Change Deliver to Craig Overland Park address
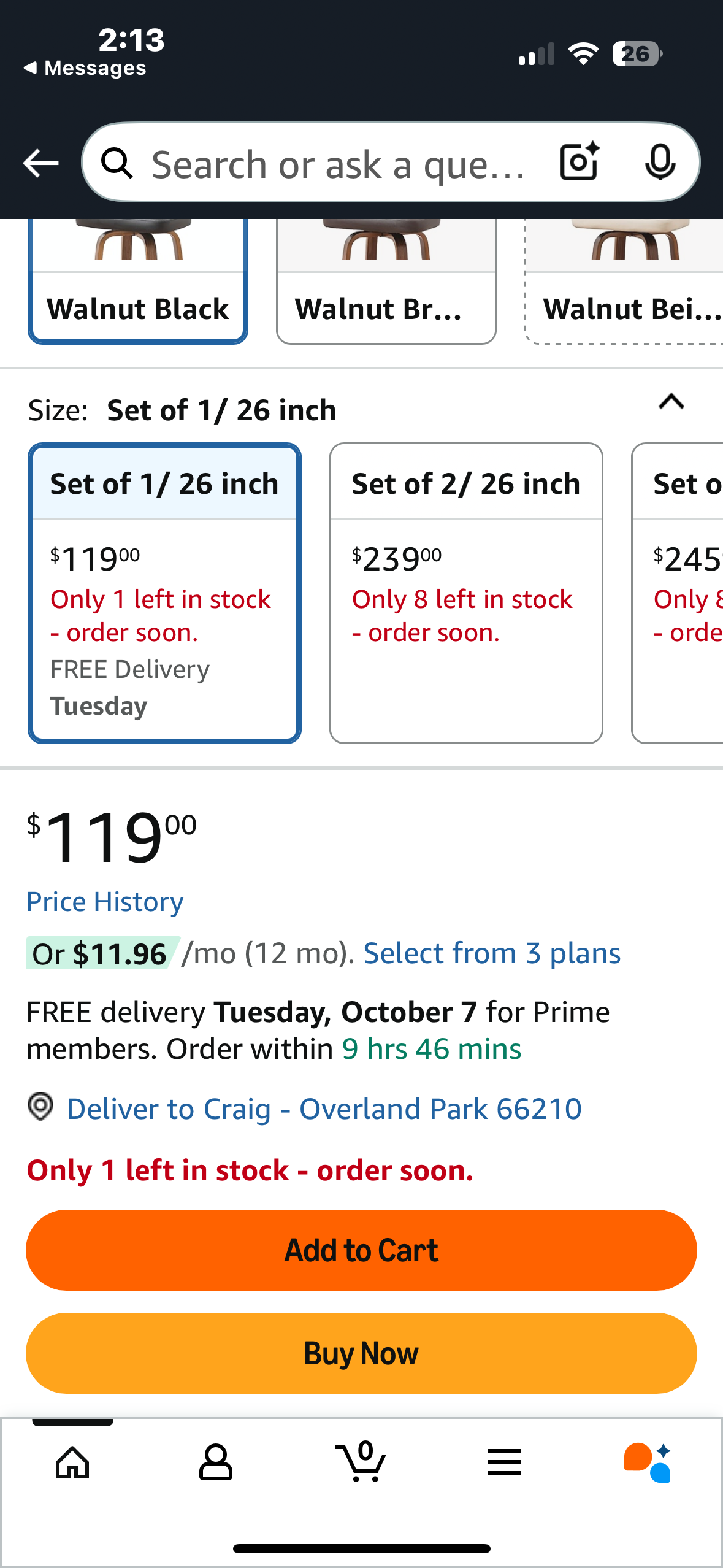Screen dimensions: 723x1568 pyautogui.click(x=324, y=1109)
